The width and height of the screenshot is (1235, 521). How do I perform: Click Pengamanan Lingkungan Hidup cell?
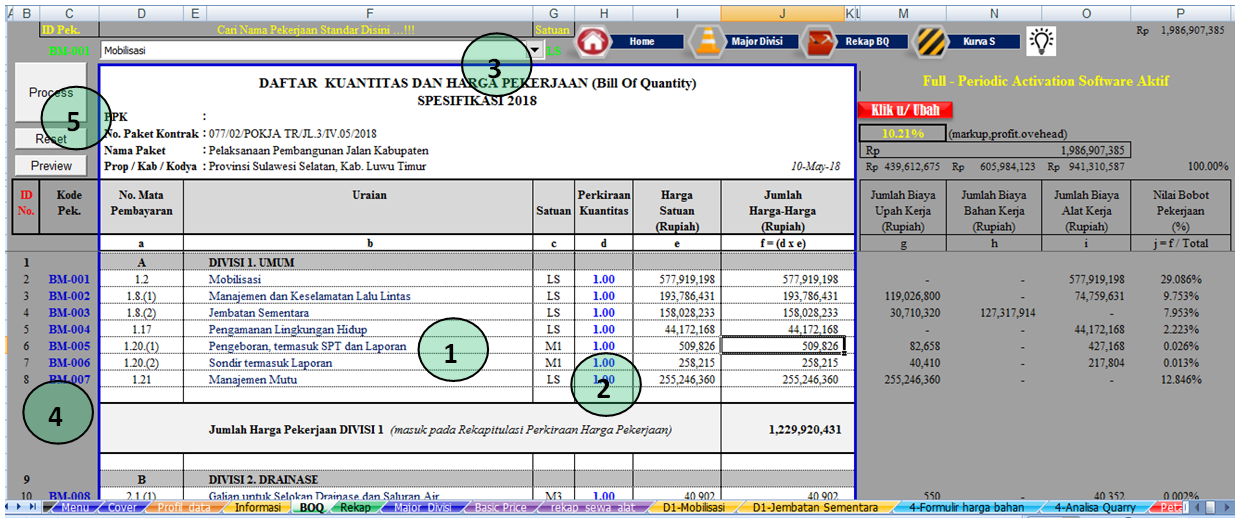(359, 330)
